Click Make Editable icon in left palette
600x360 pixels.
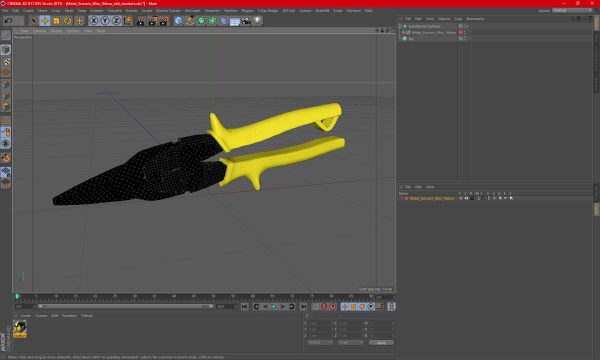coord(6,35)
